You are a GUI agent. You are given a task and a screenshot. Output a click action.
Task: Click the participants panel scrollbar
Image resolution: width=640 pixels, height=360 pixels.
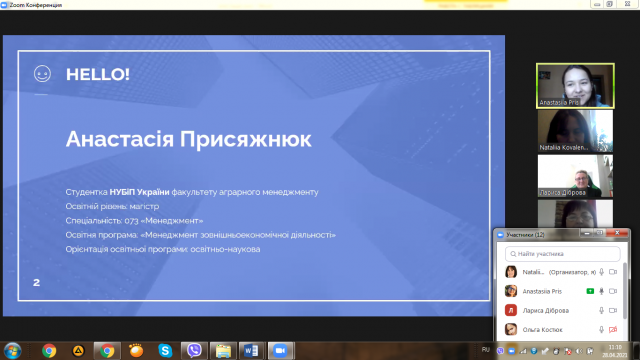coord(624,291)
